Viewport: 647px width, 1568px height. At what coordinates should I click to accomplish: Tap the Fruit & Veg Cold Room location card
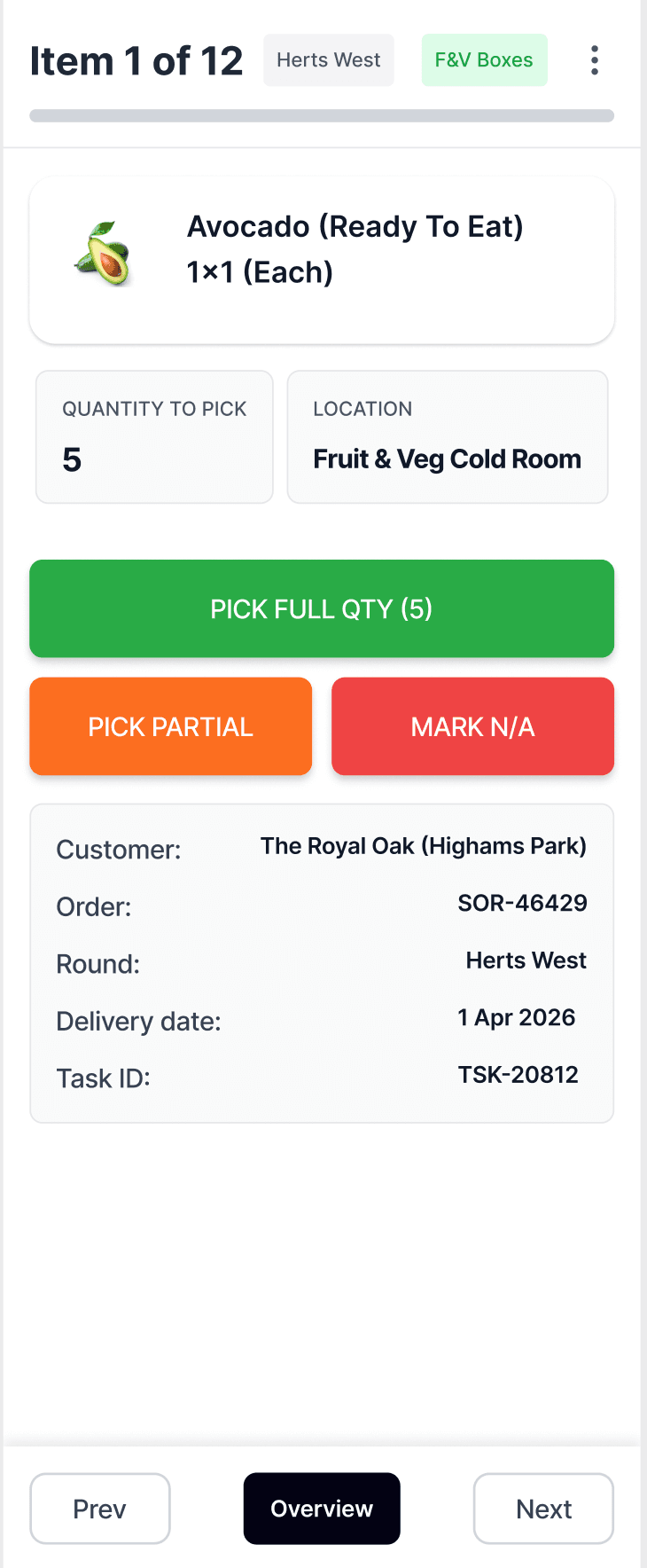point(448,436)
